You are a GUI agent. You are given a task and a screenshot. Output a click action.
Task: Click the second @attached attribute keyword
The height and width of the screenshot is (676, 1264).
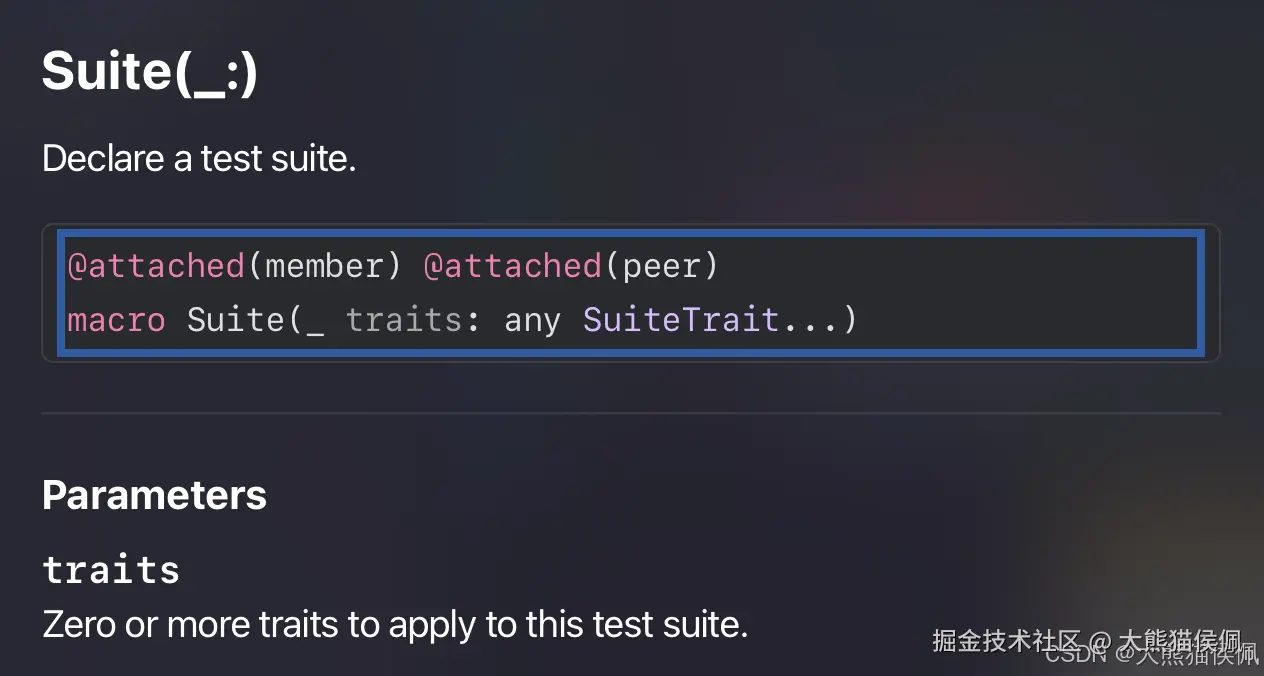pyautogui.click(x=512, y=266)
